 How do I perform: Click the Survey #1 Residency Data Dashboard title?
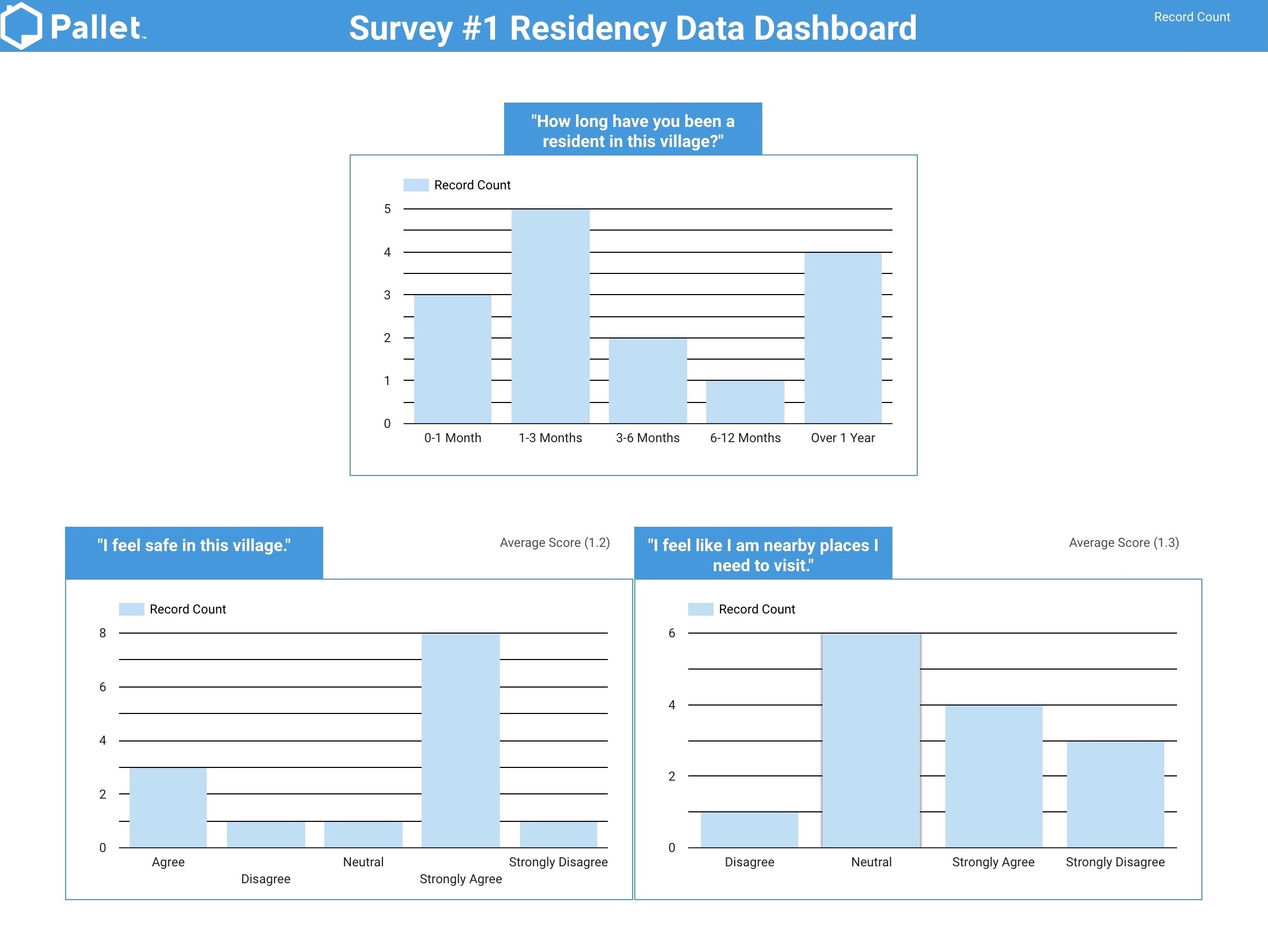633,28
